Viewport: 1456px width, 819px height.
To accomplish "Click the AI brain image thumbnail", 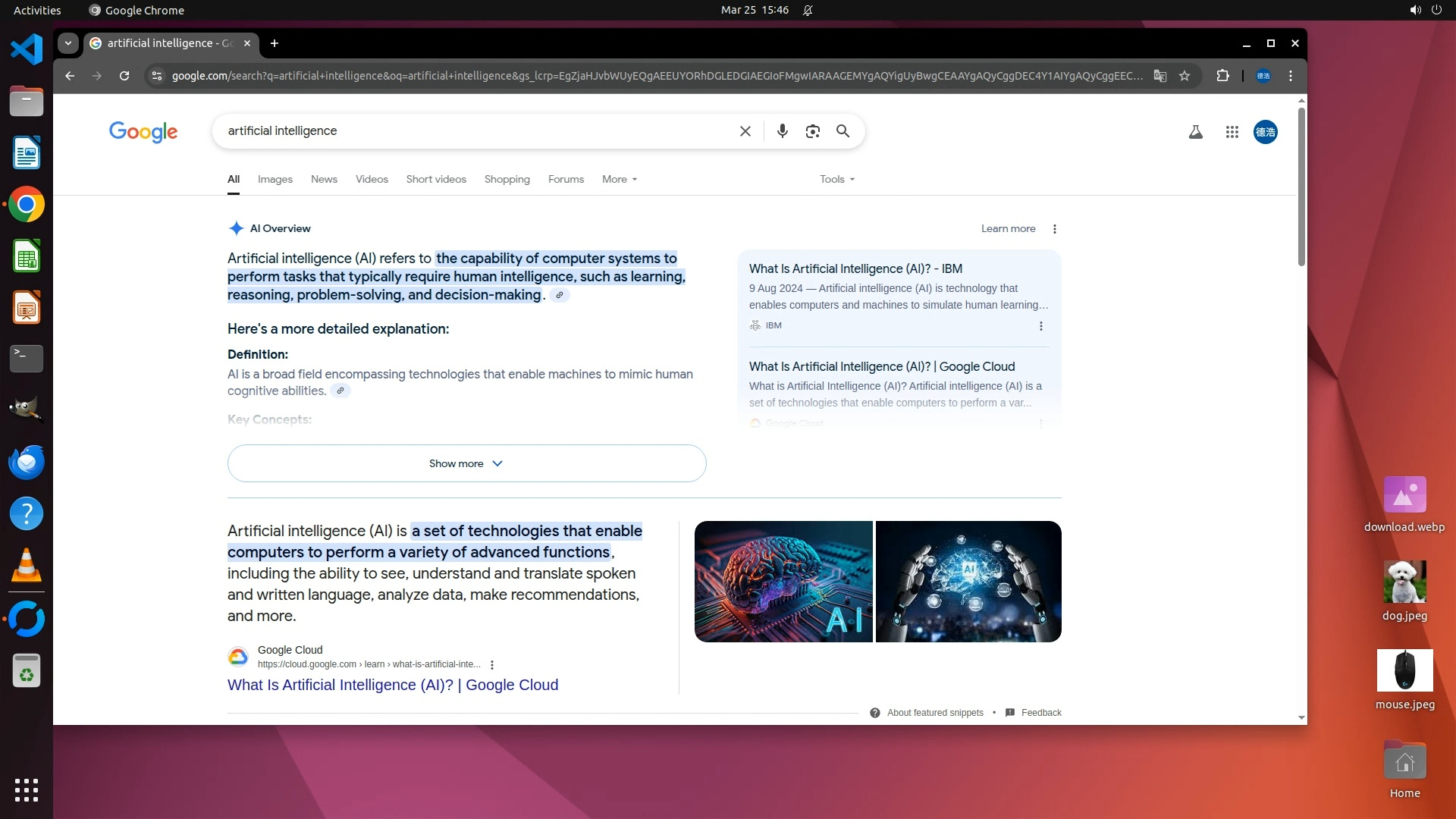I will coord(783,582).
